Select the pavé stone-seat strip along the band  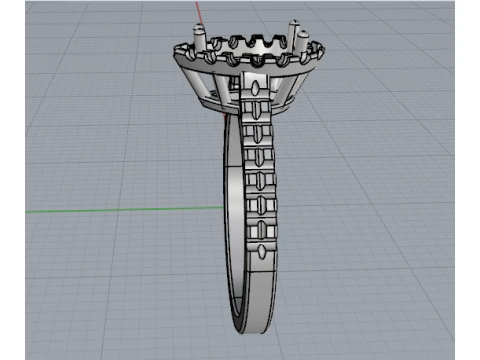tap(259, 167)
